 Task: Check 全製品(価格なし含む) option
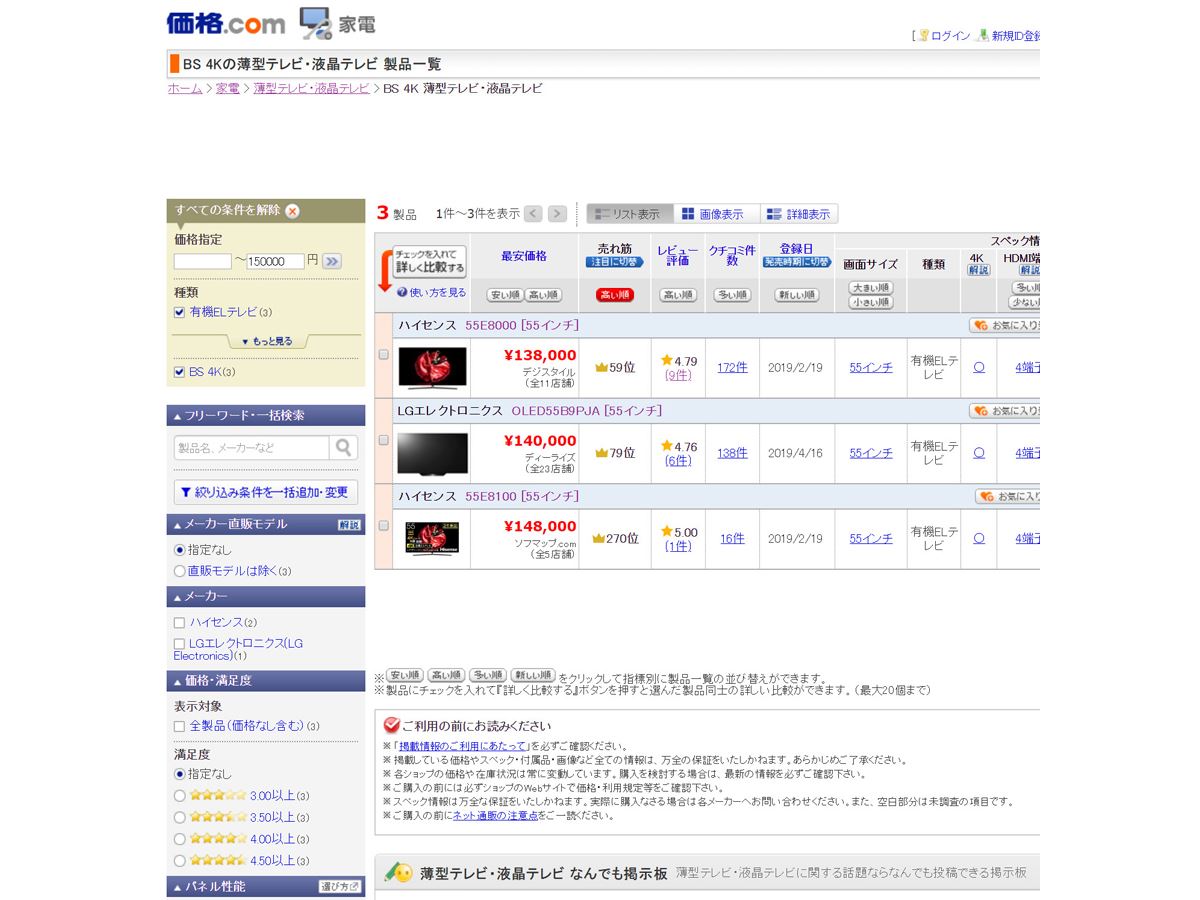point(179,726)
